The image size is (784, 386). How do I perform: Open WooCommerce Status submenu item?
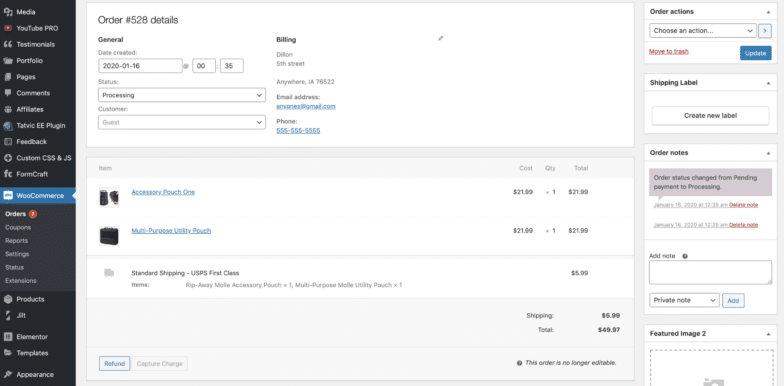point(14,268)
